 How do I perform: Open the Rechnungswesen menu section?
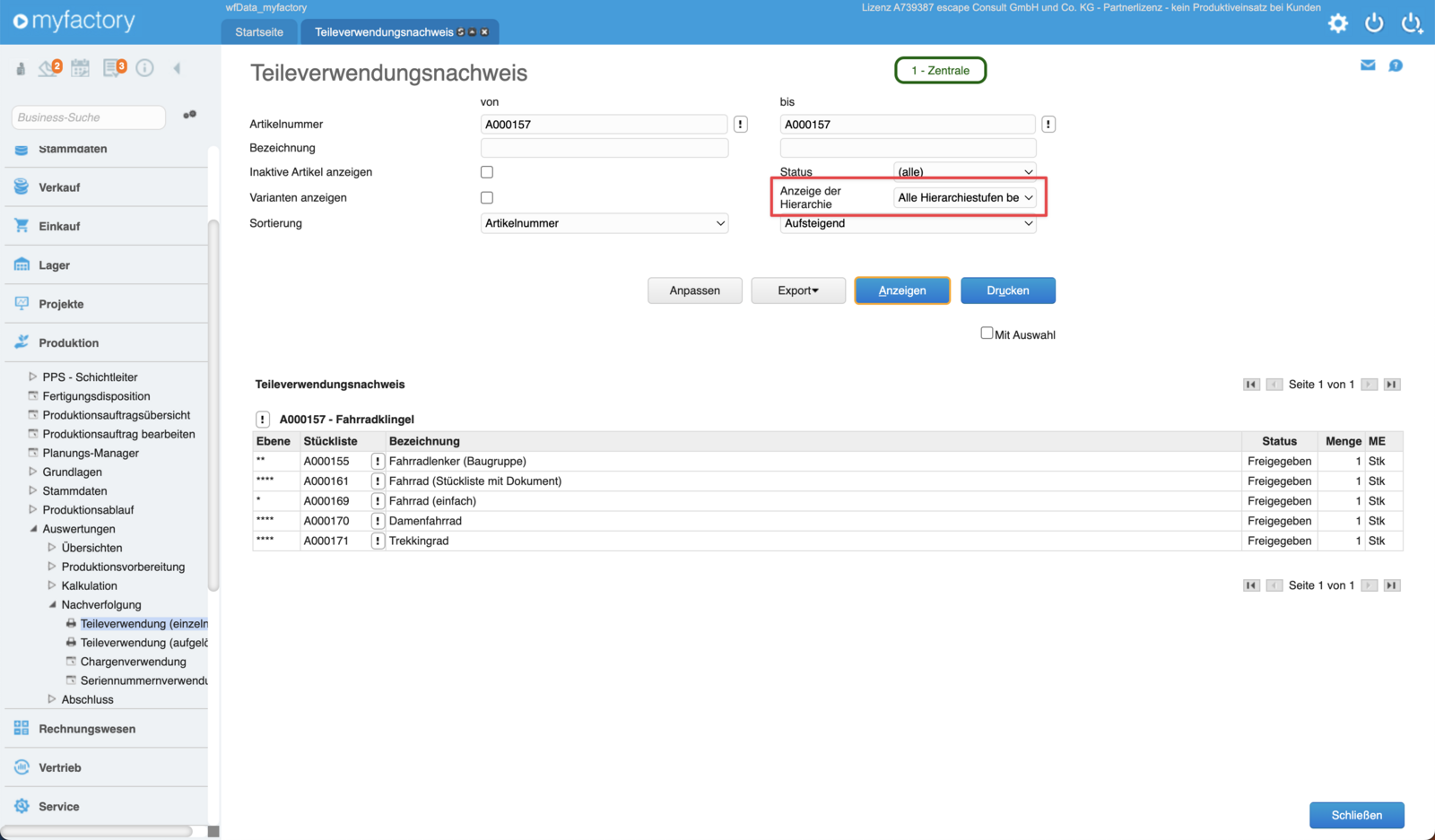click(106, 729)
